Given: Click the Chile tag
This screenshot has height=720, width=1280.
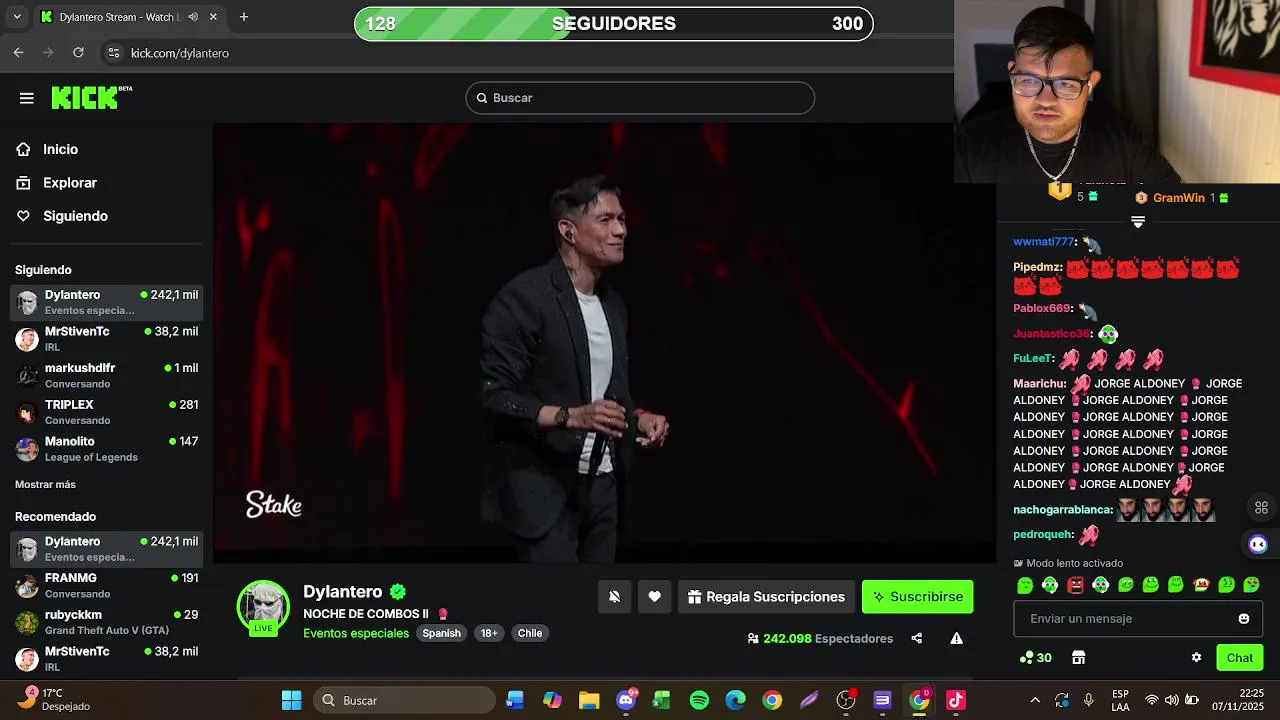Looking at the screenshot, I should (530, 633).
